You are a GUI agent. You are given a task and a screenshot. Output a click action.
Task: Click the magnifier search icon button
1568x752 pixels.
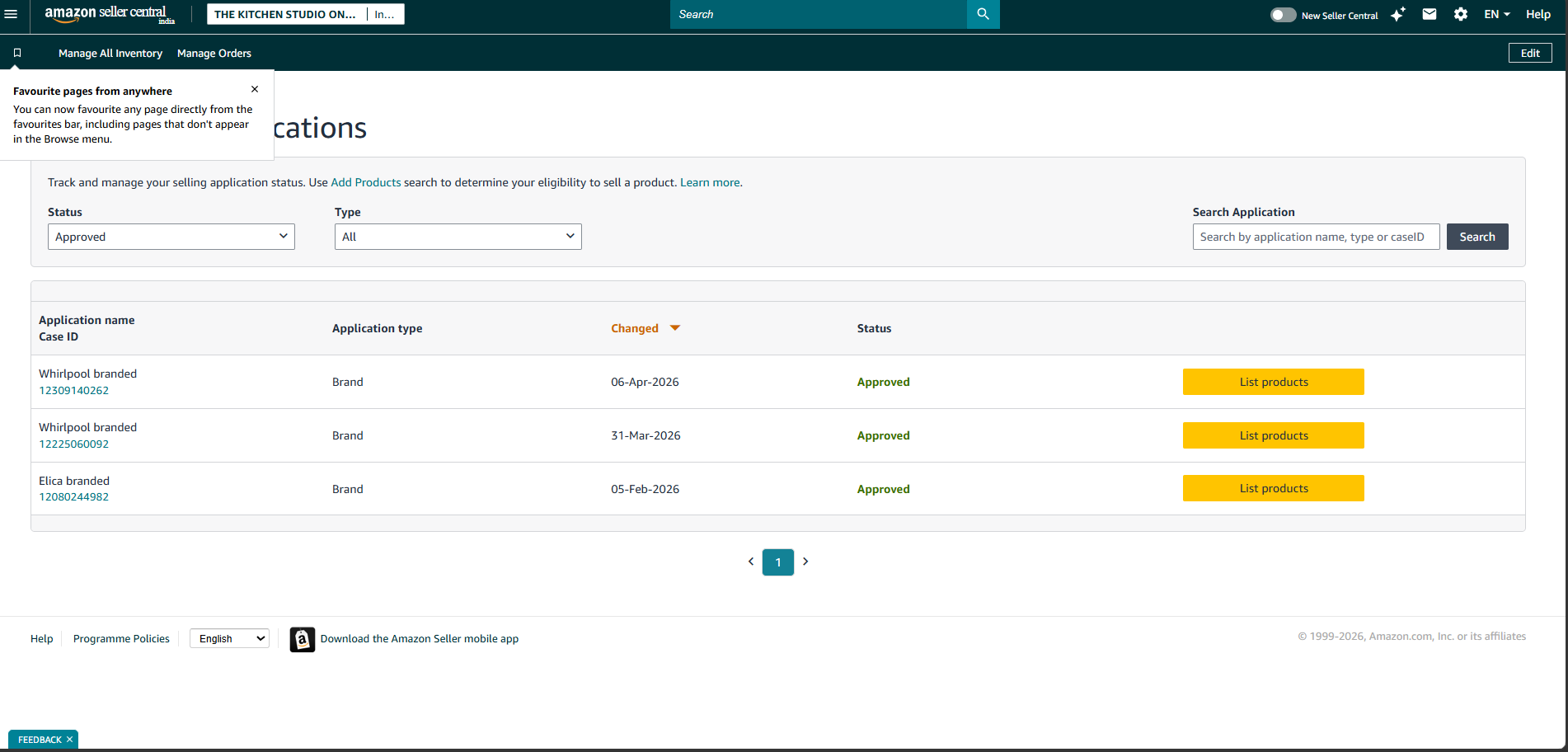click(x=983, y=14)
